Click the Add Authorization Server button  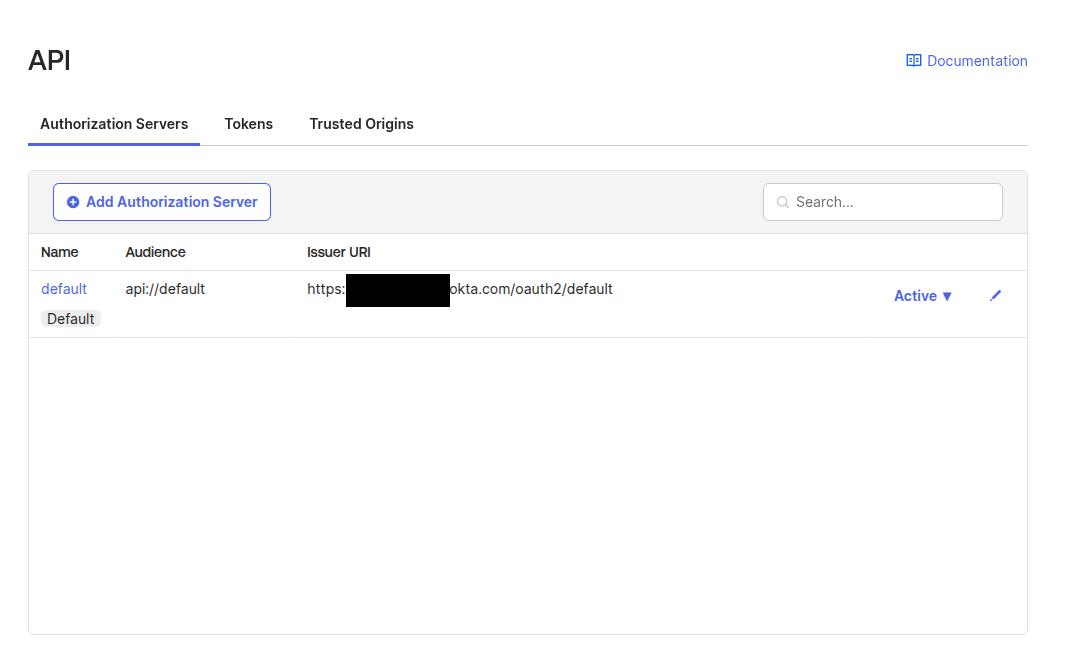coord(162,202)
